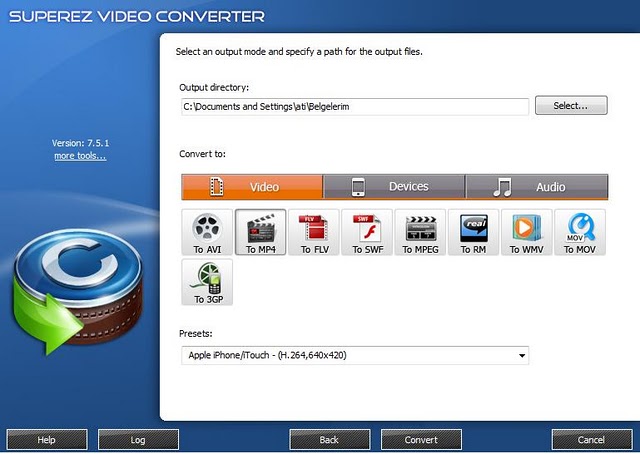Choose the To MOV QuickTime icon

point(580,232)
